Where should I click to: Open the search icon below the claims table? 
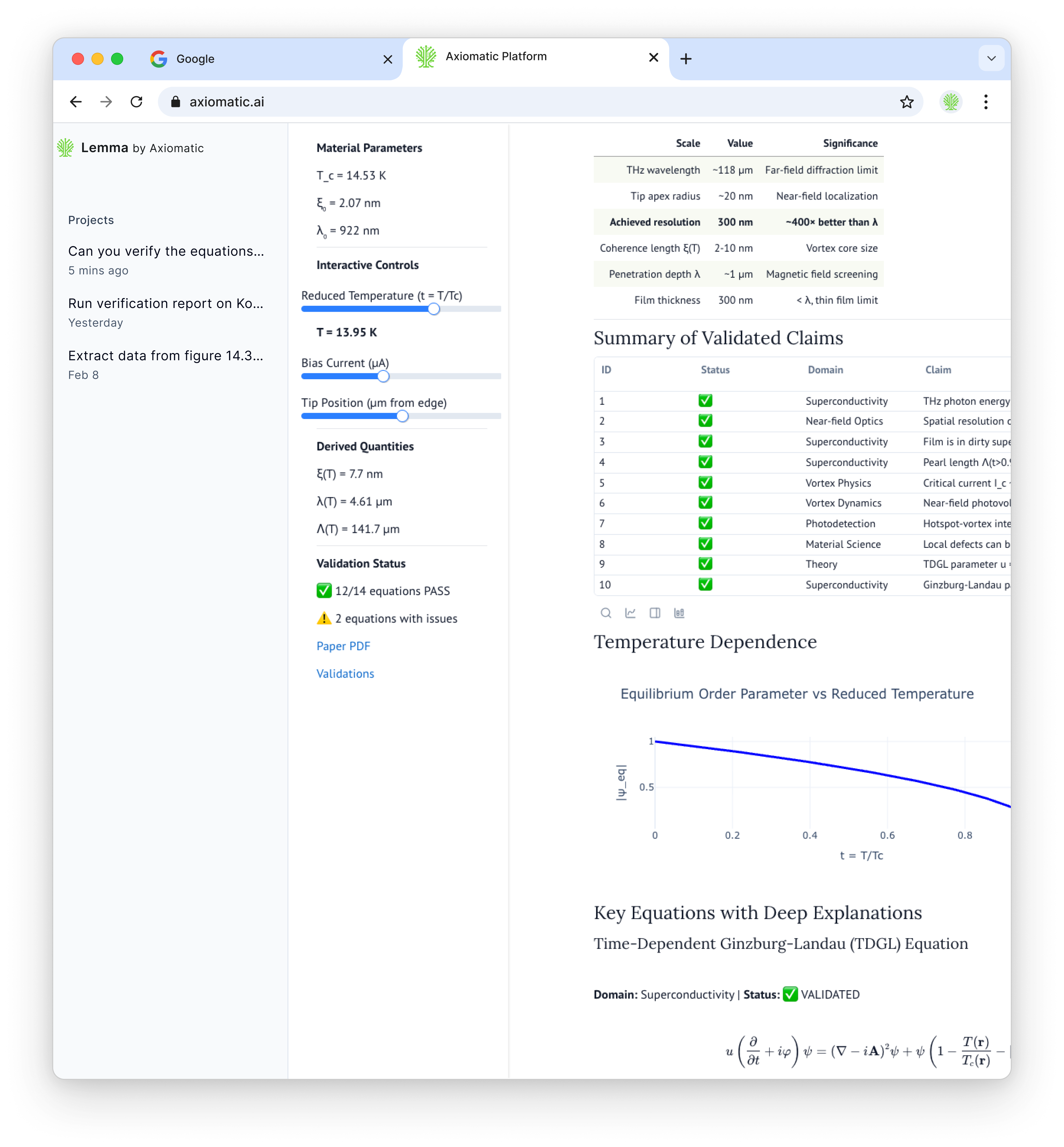point(606,613)
